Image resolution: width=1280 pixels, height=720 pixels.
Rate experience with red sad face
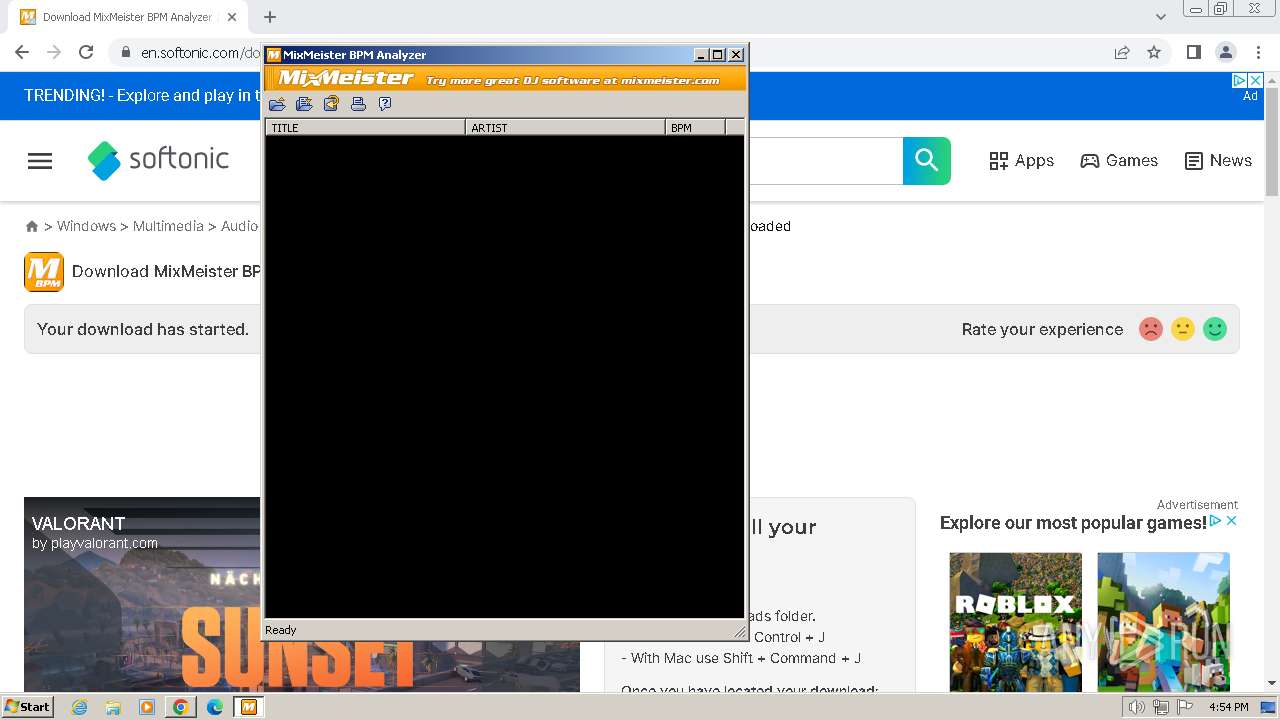point(1151,329)
